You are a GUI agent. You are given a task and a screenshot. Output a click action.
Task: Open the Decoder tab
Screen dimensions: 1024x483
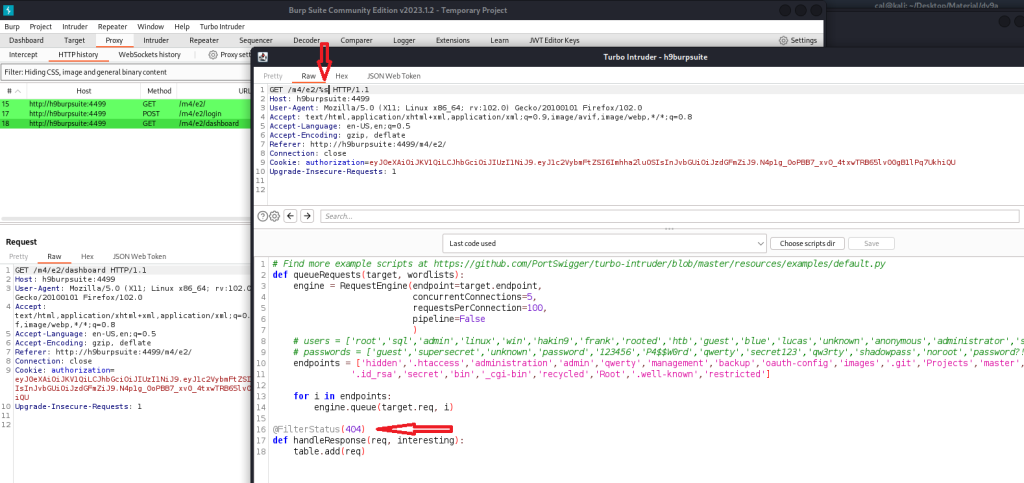[306, 40]
